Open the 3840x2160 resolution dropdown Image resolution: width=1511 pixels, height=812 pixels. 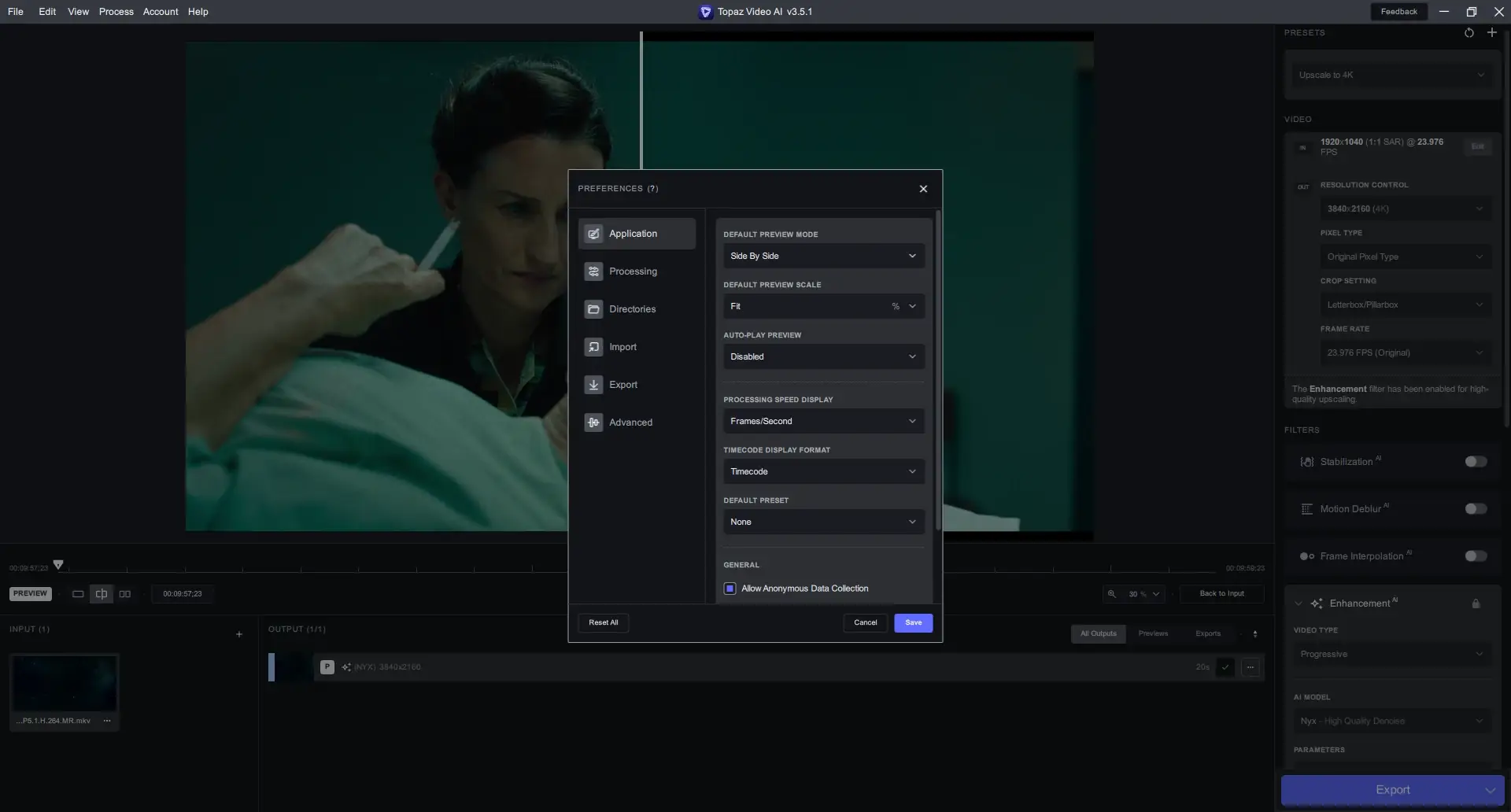tap(1406, 209)
